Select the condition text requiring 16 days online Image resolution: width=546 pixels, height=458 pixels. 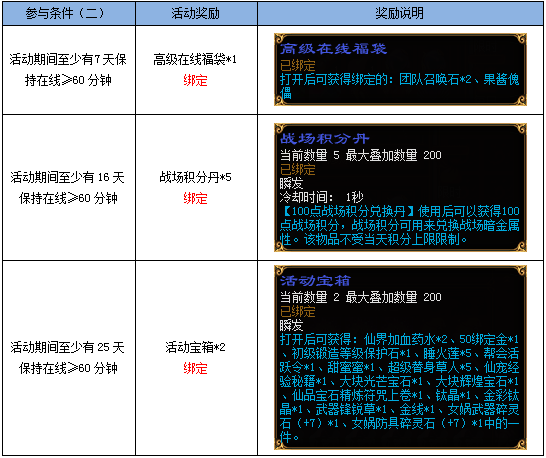(x=68, y=188)
